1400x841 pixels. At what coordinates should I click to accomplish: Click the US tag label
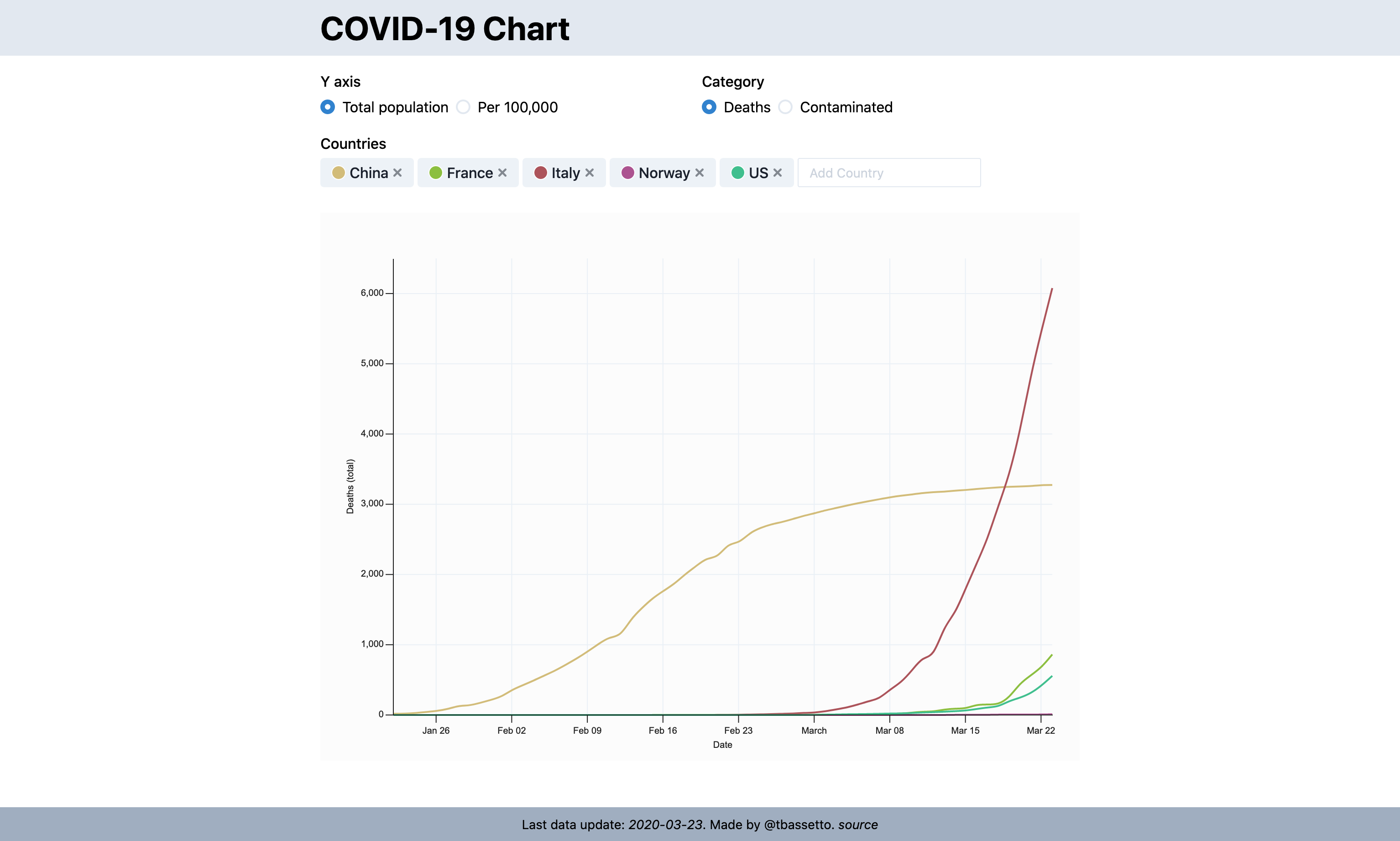[759, 173]
